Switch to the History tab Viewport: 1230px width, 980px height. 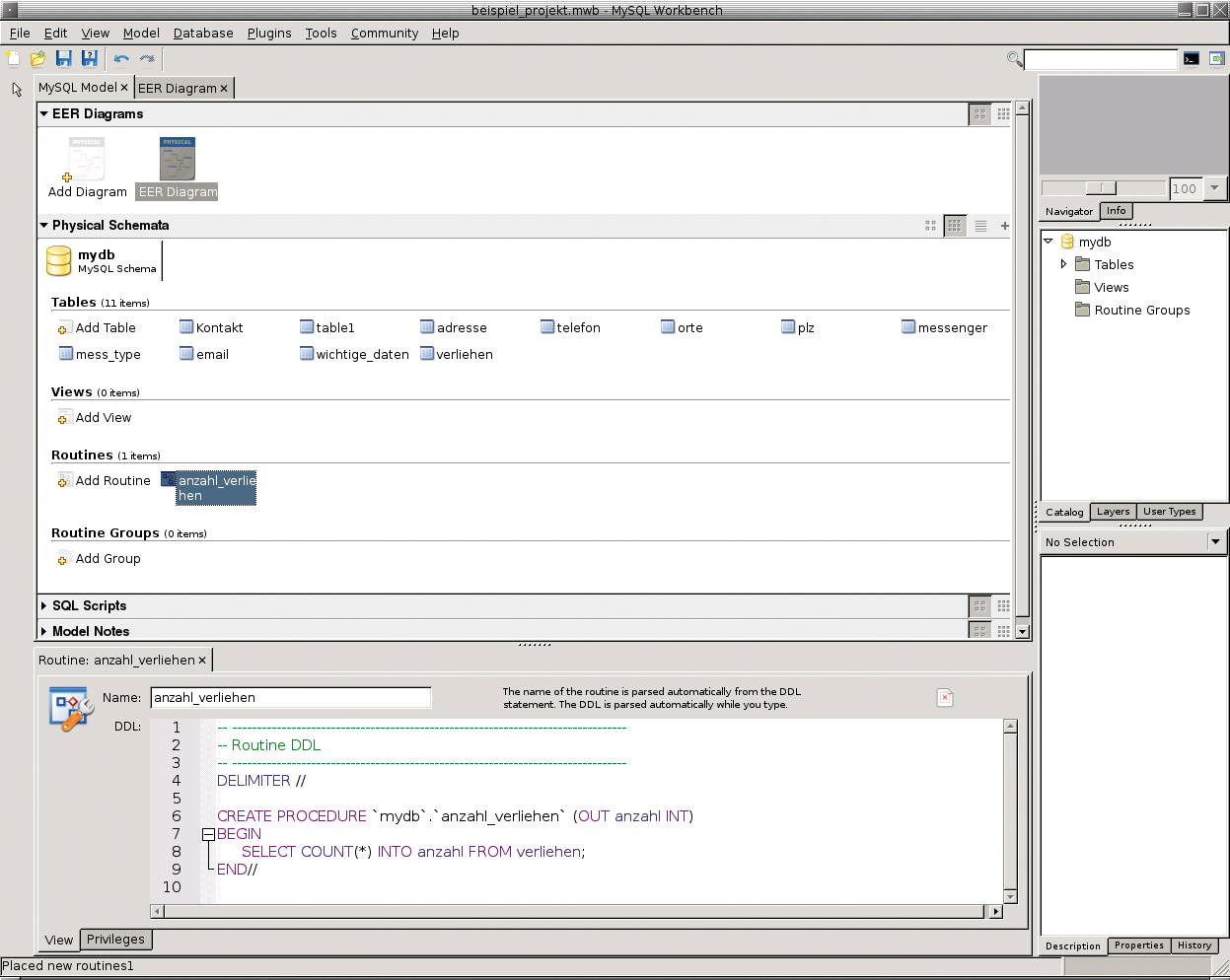point(1194,945)
